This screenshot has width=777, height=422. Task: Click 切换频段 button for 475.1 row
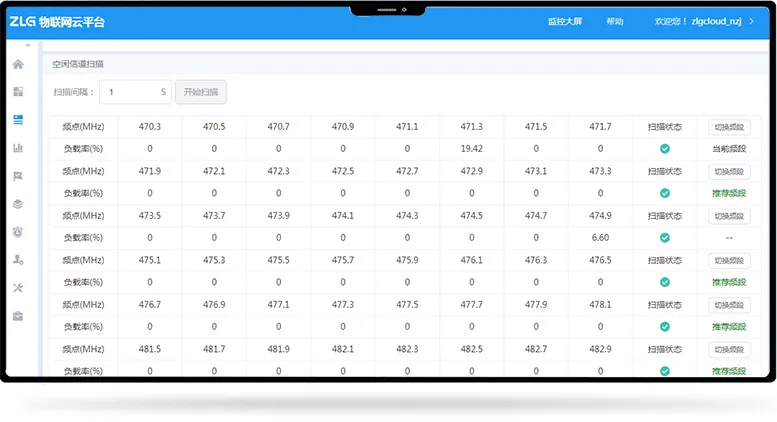(729, 260)
